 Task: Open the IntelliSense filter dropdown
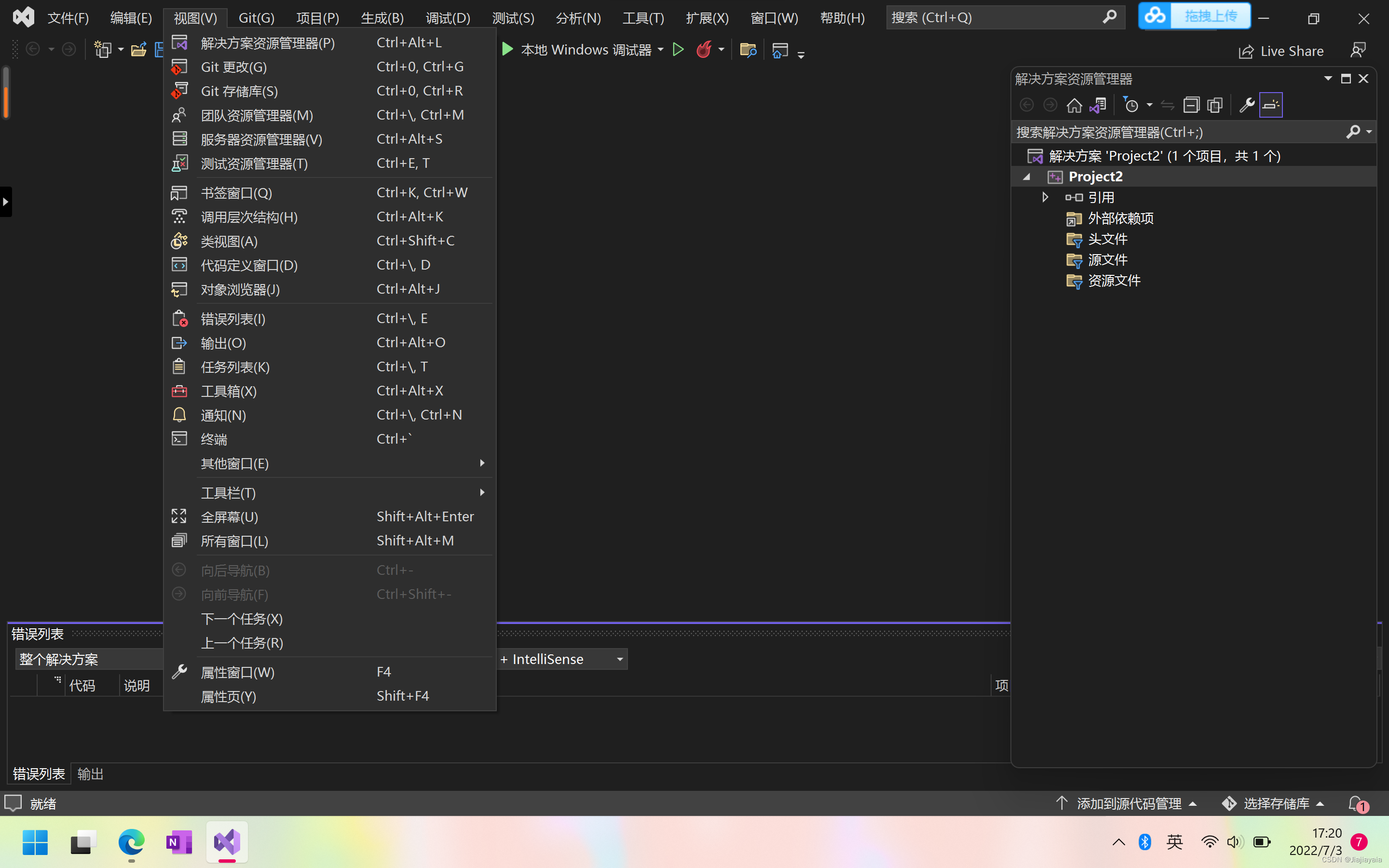[x=620, y=659]
